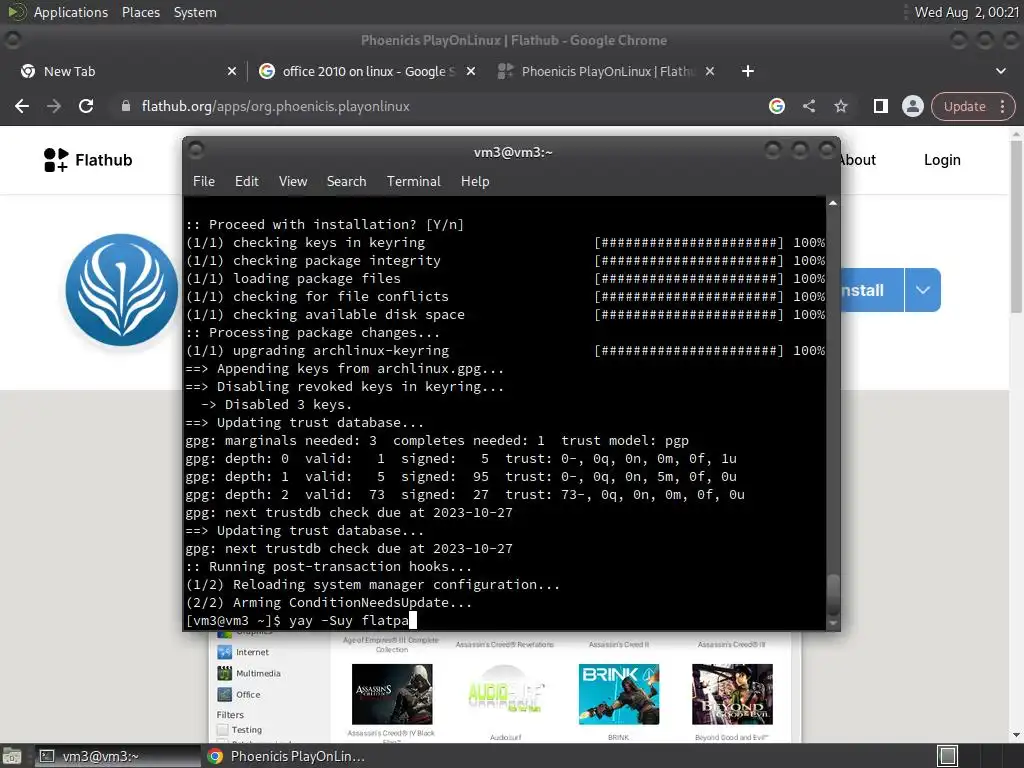The width and height of the screenshot is (1024, 768).
Task: Click the terminal prompt line with yay command
Action: point(301,620)
